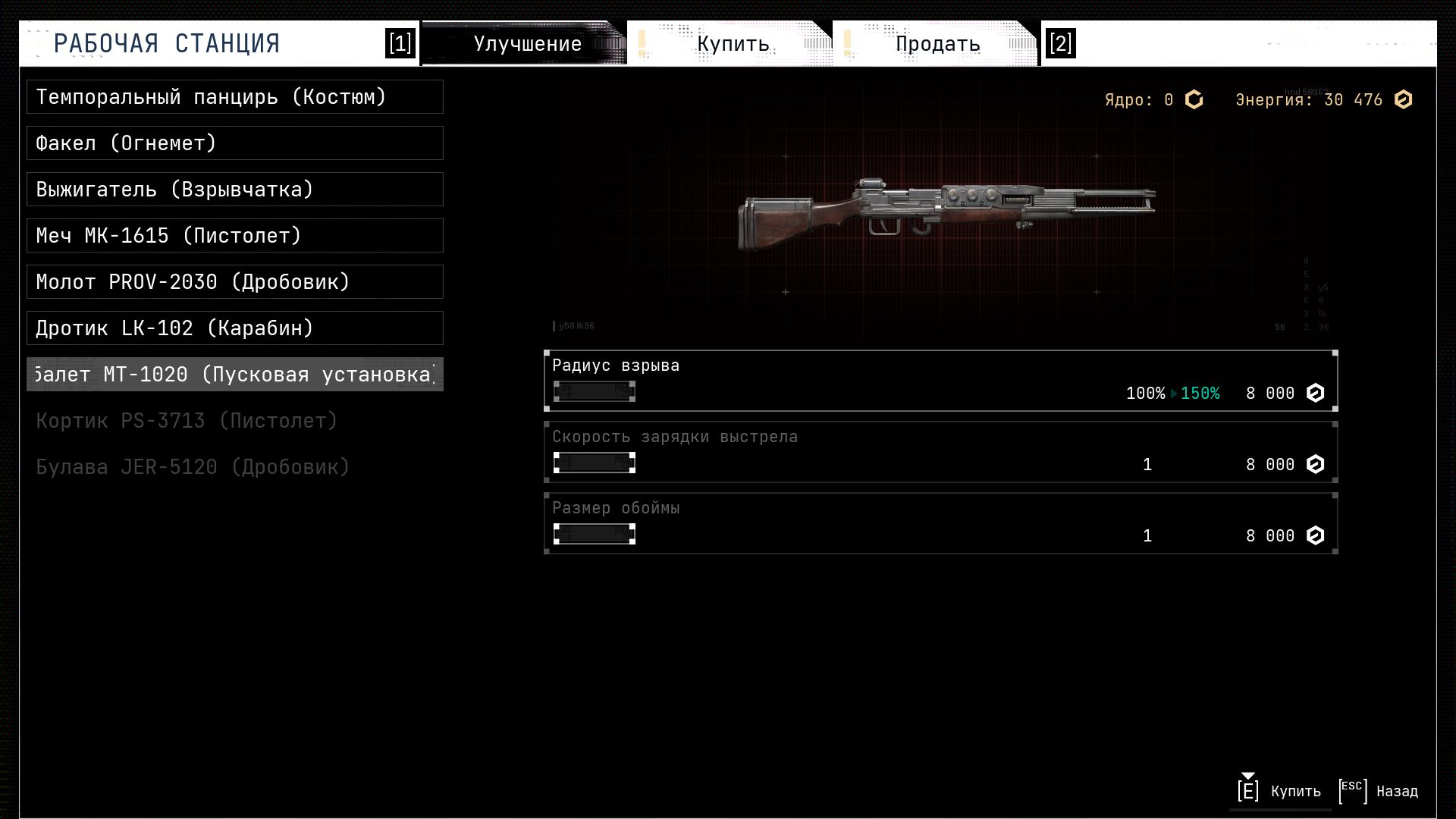Click Радиус взрыва upgrade progress bar
The height and width of the screenshot is (819, 1456).
[x=594, y=391]
